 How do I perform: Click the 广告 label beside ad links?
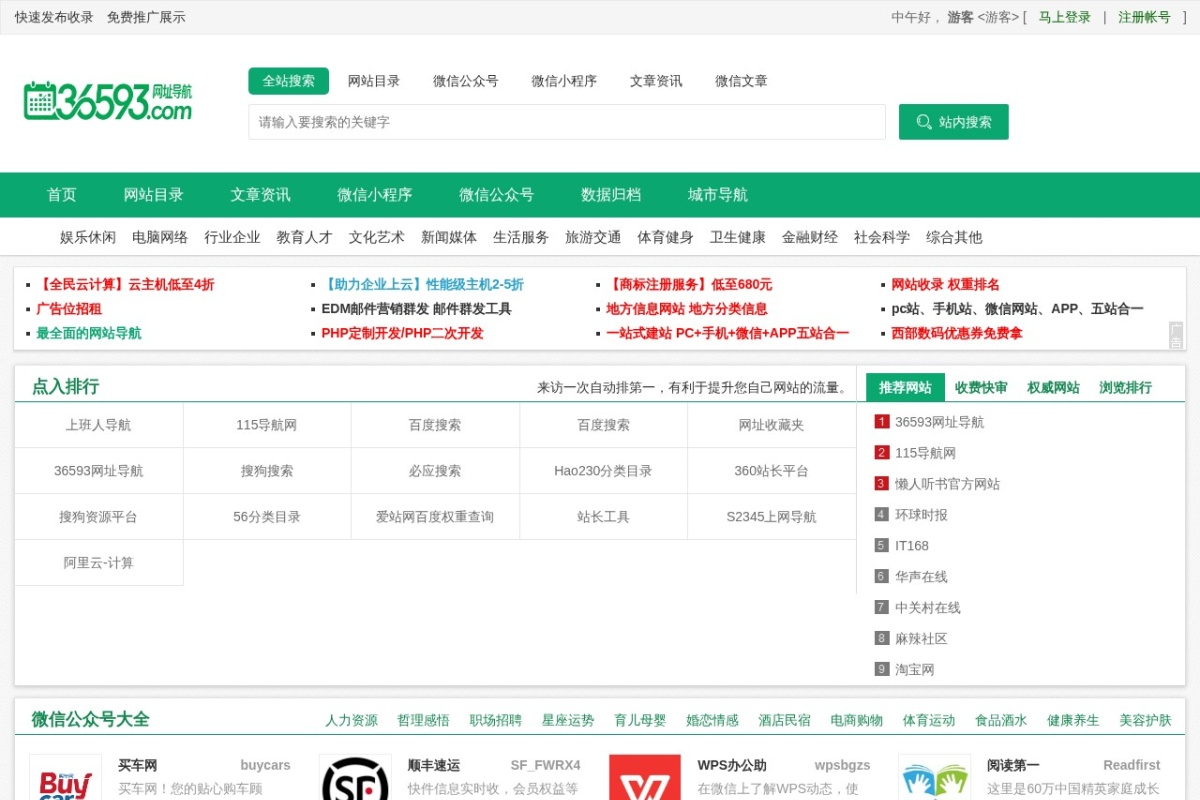point(1176,335)
